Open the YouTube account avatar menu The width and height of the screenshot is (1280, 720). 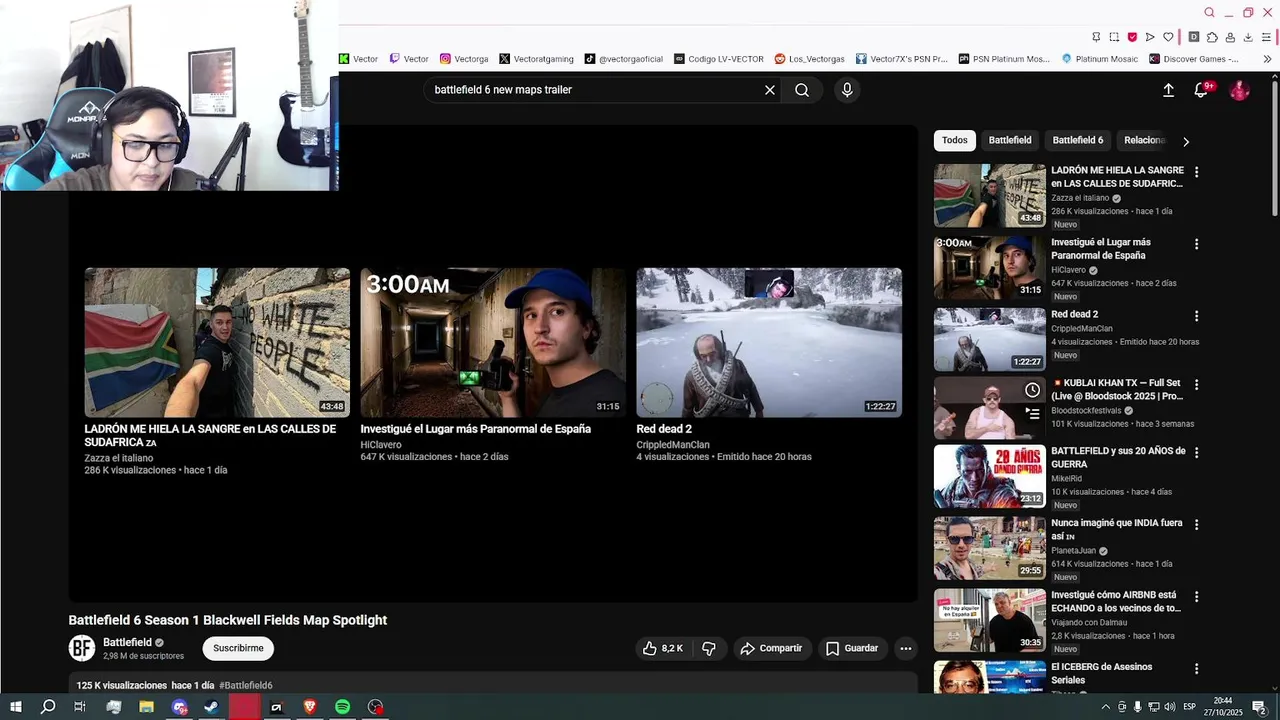[1240, 90]
